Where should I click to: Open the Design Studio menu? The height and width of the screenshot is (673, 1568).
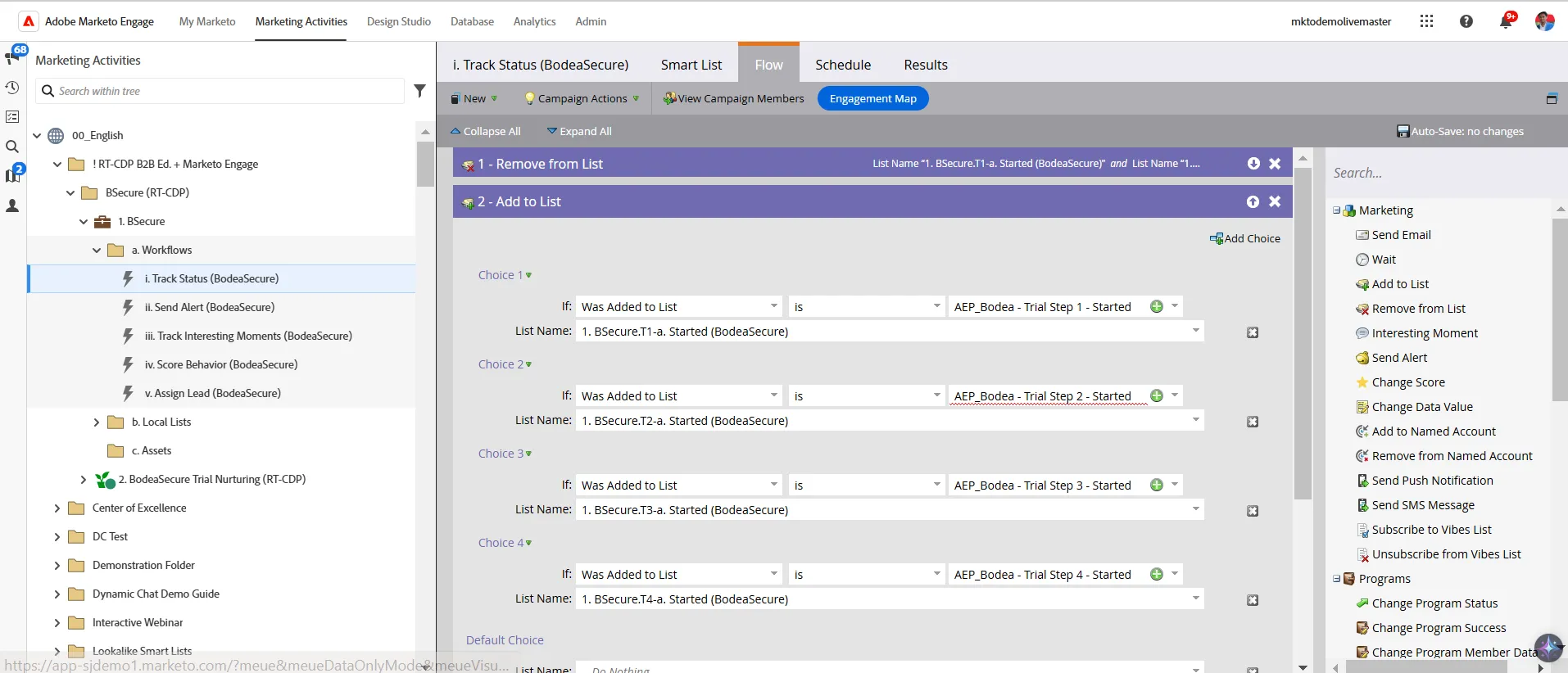click(x=399, y=21)
